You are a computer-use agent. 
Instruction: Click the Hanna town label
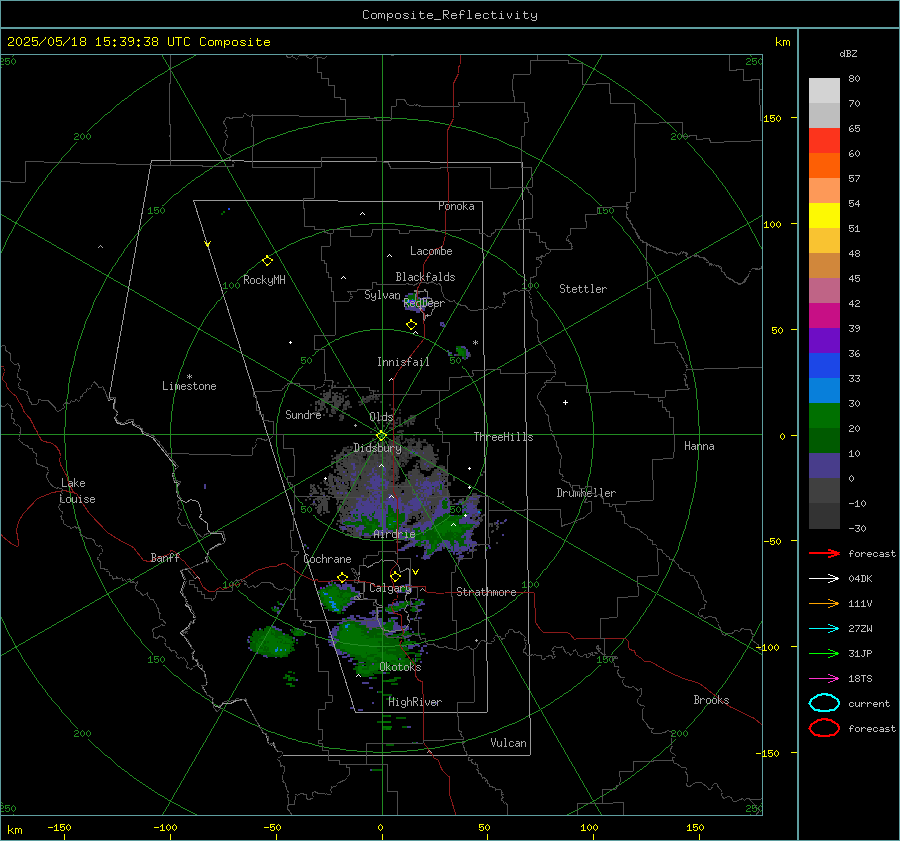tap(699, 446)
